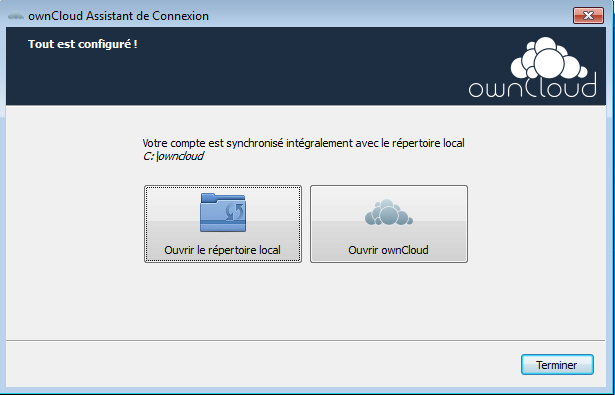Click the Ouvrir ownCloud button

(389, 224)
